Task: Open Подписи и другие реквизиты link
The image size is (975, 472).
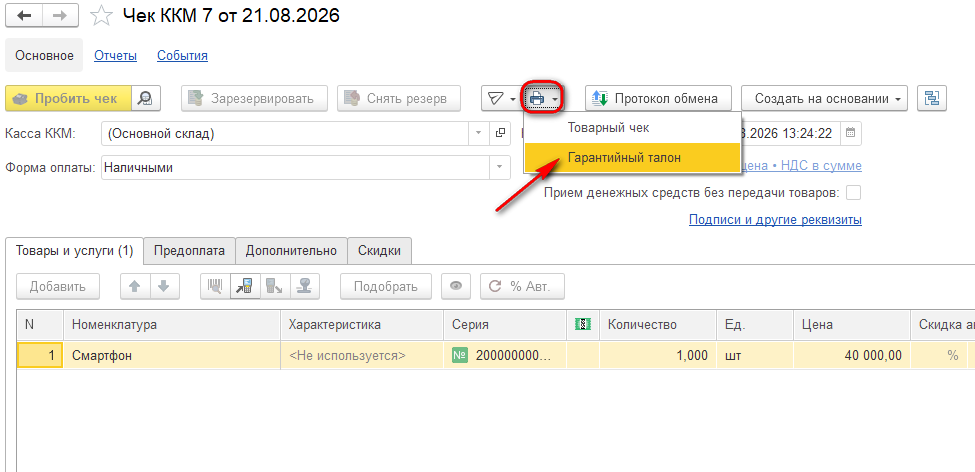Action: pyautogui.click(x=775, y=220)
